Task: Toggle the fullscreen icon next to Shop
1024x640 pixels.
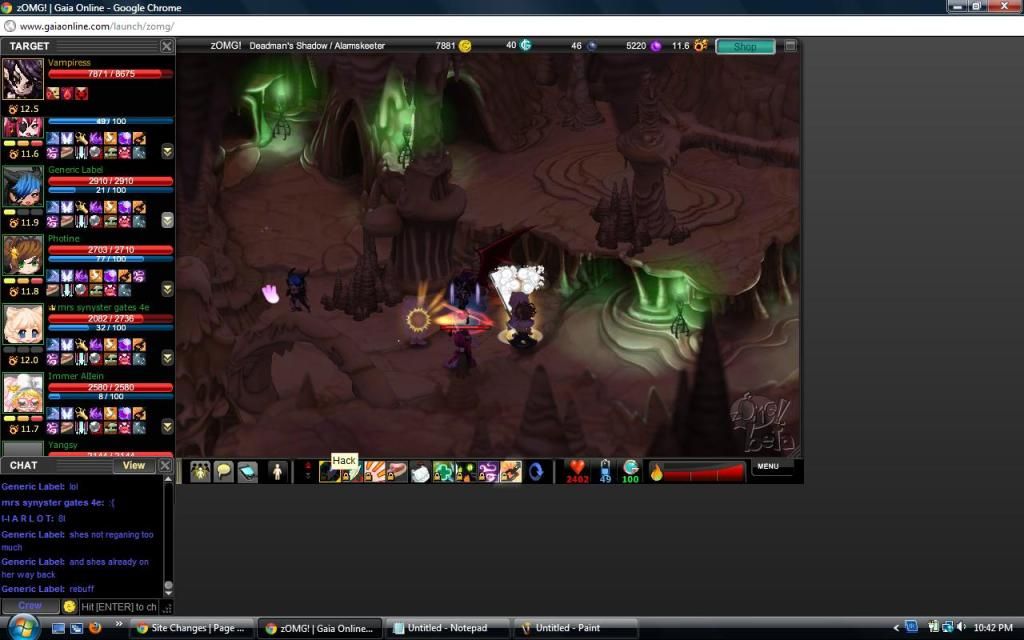Action: pos(790,46)
